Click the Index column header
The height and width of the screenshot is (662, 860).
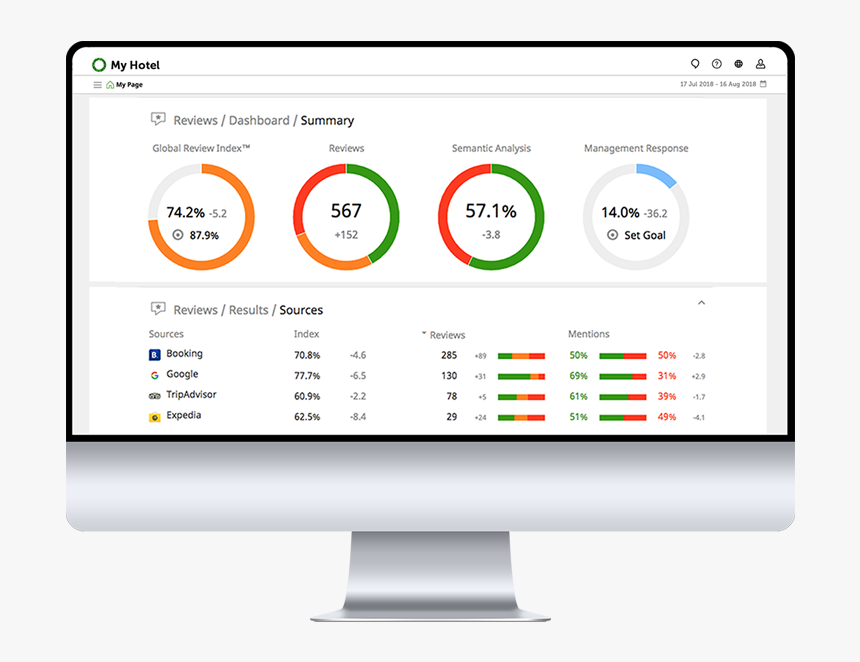click(306, 333)
